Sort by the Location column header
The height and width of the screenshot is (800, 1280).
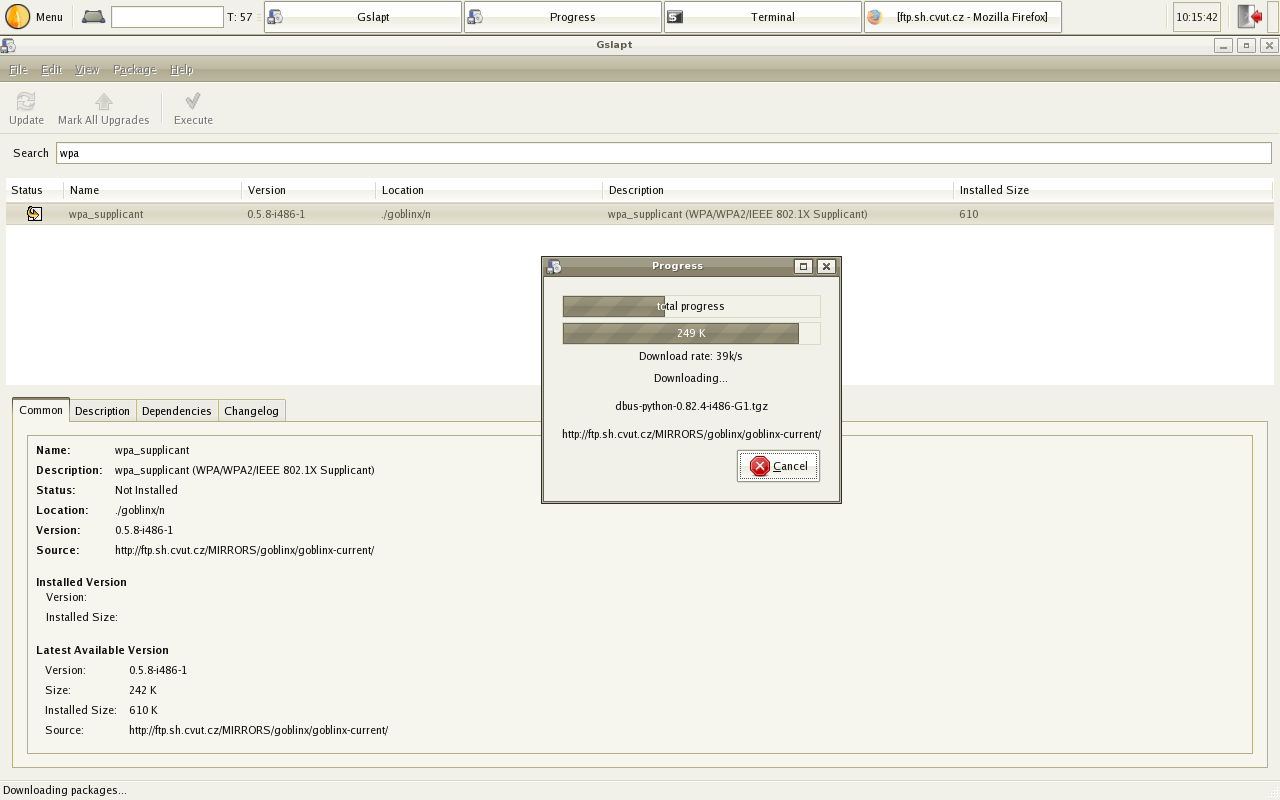pyautogui.click(x=490, y=190)
